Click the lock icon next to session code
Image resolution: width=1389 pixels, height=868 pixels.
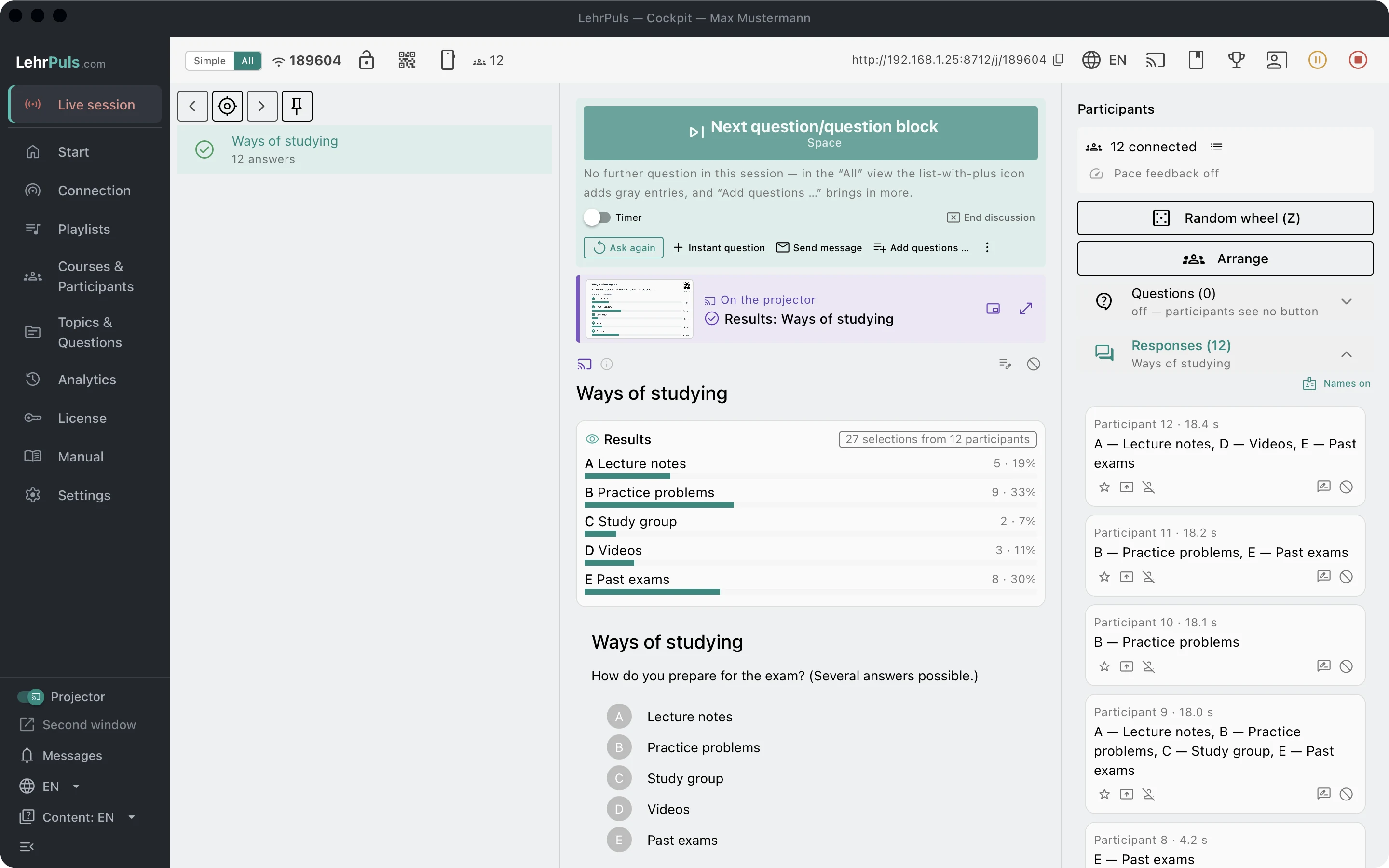coord(366,60)
